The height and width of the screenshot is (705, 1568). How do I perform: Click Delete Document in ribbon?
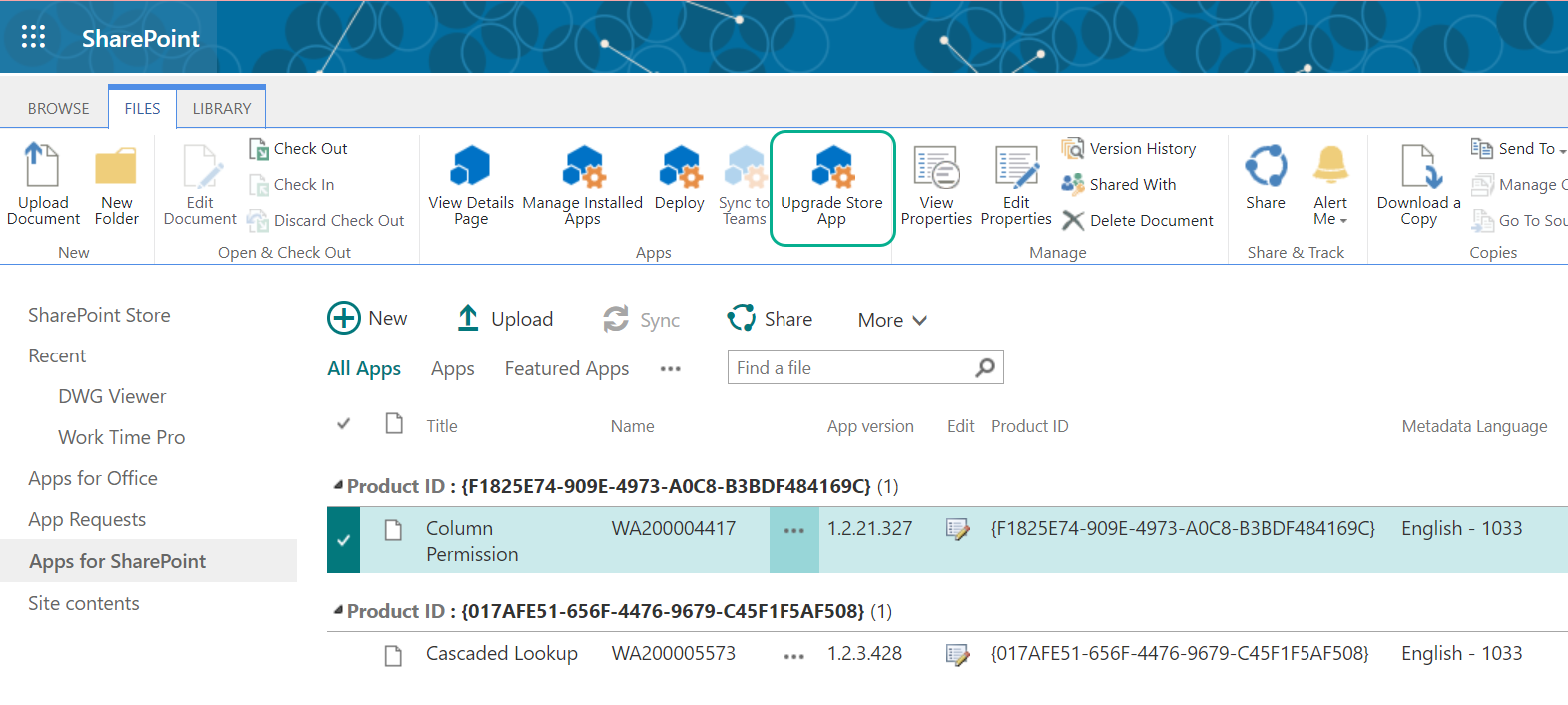1138,221
